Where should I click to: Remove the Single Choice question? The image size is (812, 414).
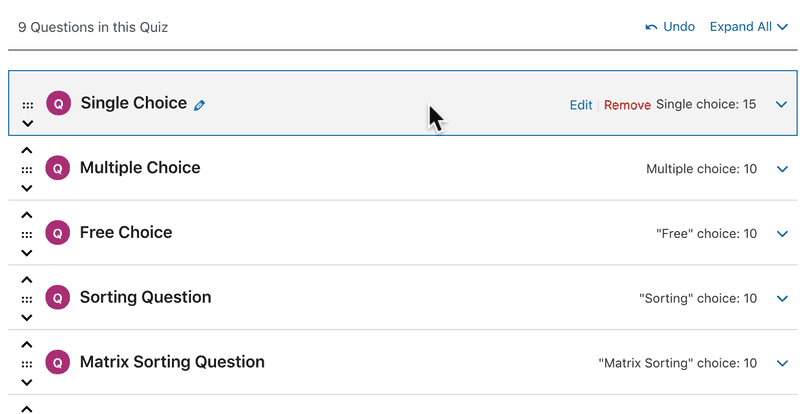pyautogui.click(x=627, y=105)
